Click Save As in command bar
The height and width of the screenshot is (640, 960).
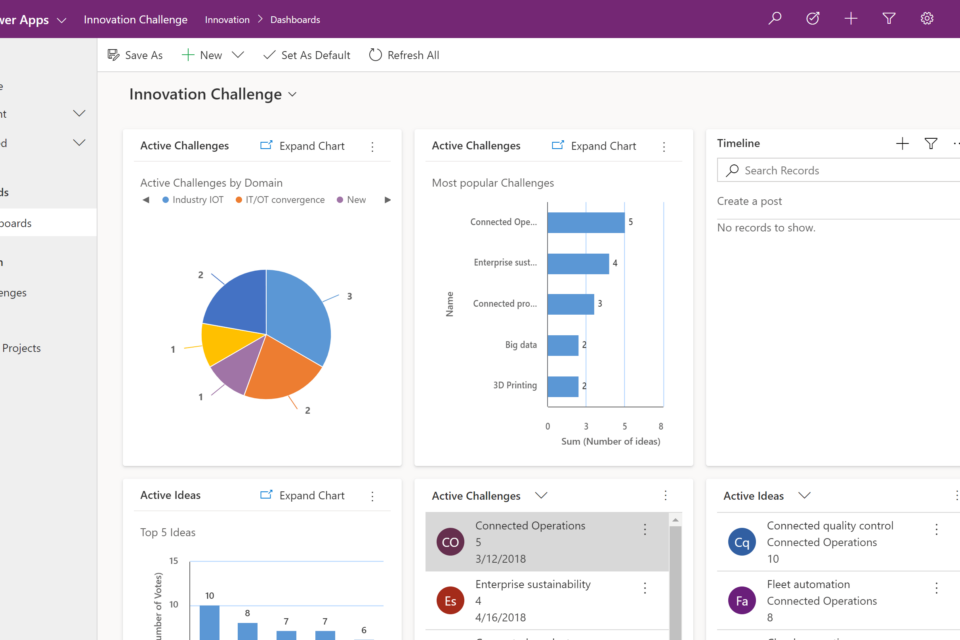[x=135, y=55]
